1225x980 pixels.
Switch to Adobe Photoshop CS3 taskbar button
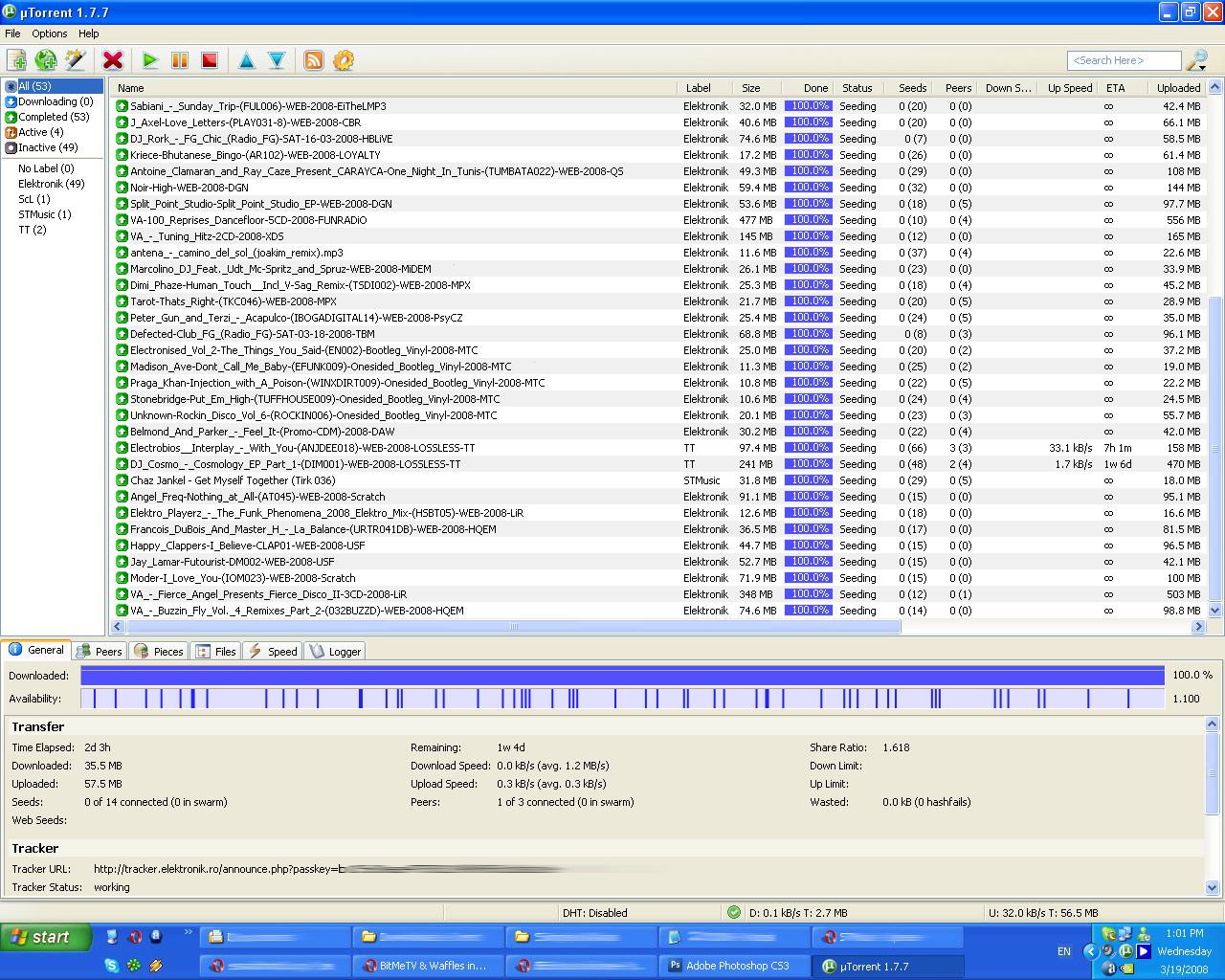734,966
